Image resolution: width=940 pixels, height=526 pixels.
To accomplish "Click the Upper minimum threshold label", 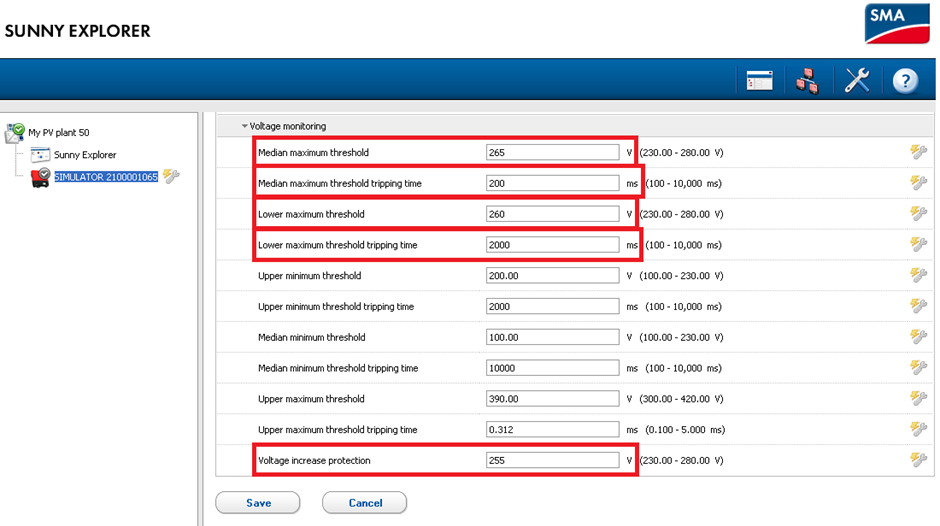I will click(x=309, y=275).
